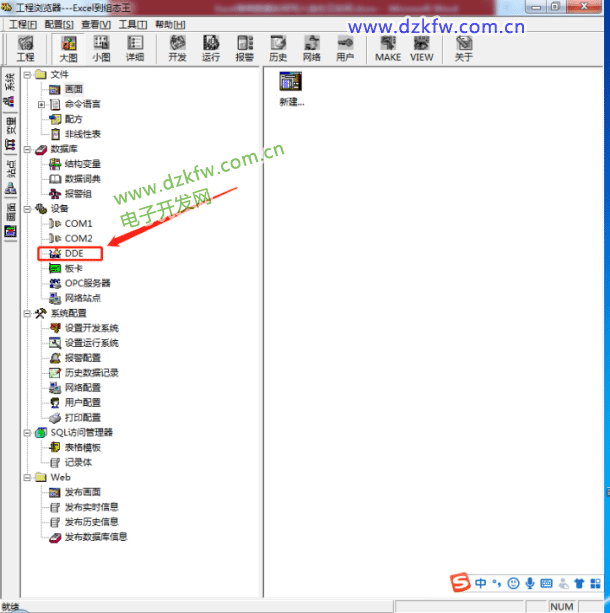
Task: Click the VIEW toolbar icon
Action: click(422, 48)
